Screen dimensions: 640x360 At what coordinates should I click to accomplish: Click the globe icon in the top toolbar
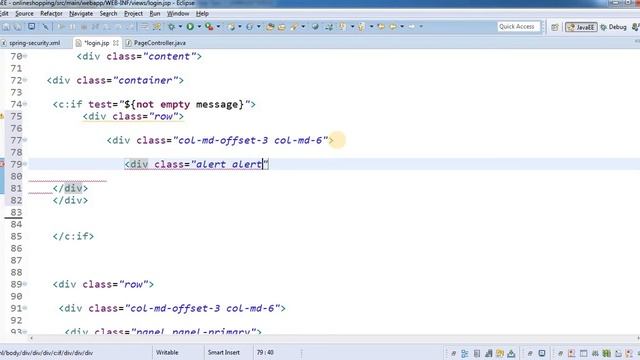point(315,27)
